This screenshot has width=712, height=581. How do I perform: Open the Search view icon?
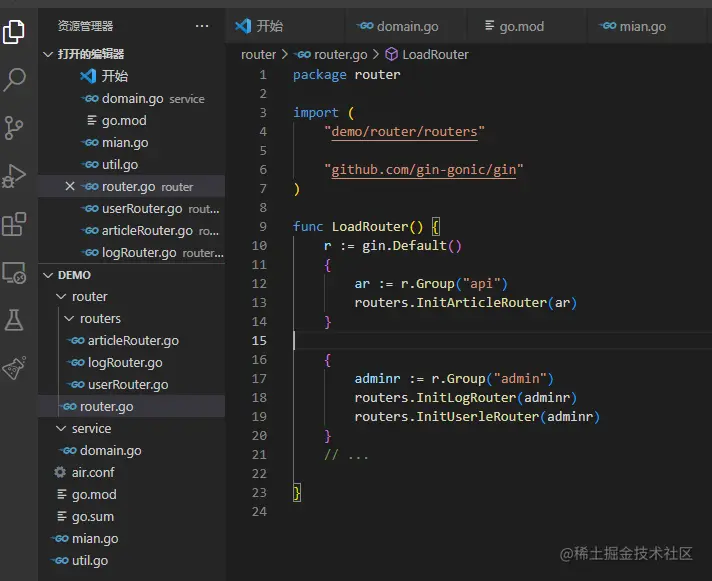tap(14, 80)
